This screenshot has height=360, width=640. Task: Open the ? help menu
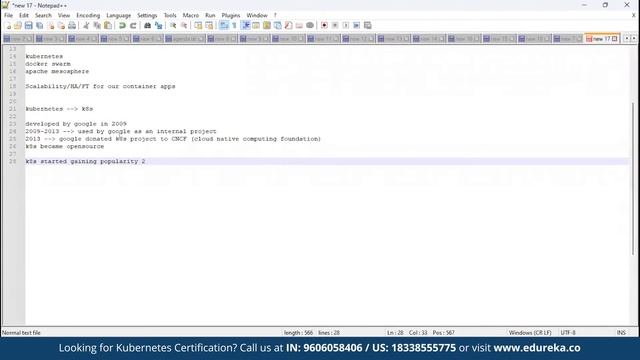(275, 15)
